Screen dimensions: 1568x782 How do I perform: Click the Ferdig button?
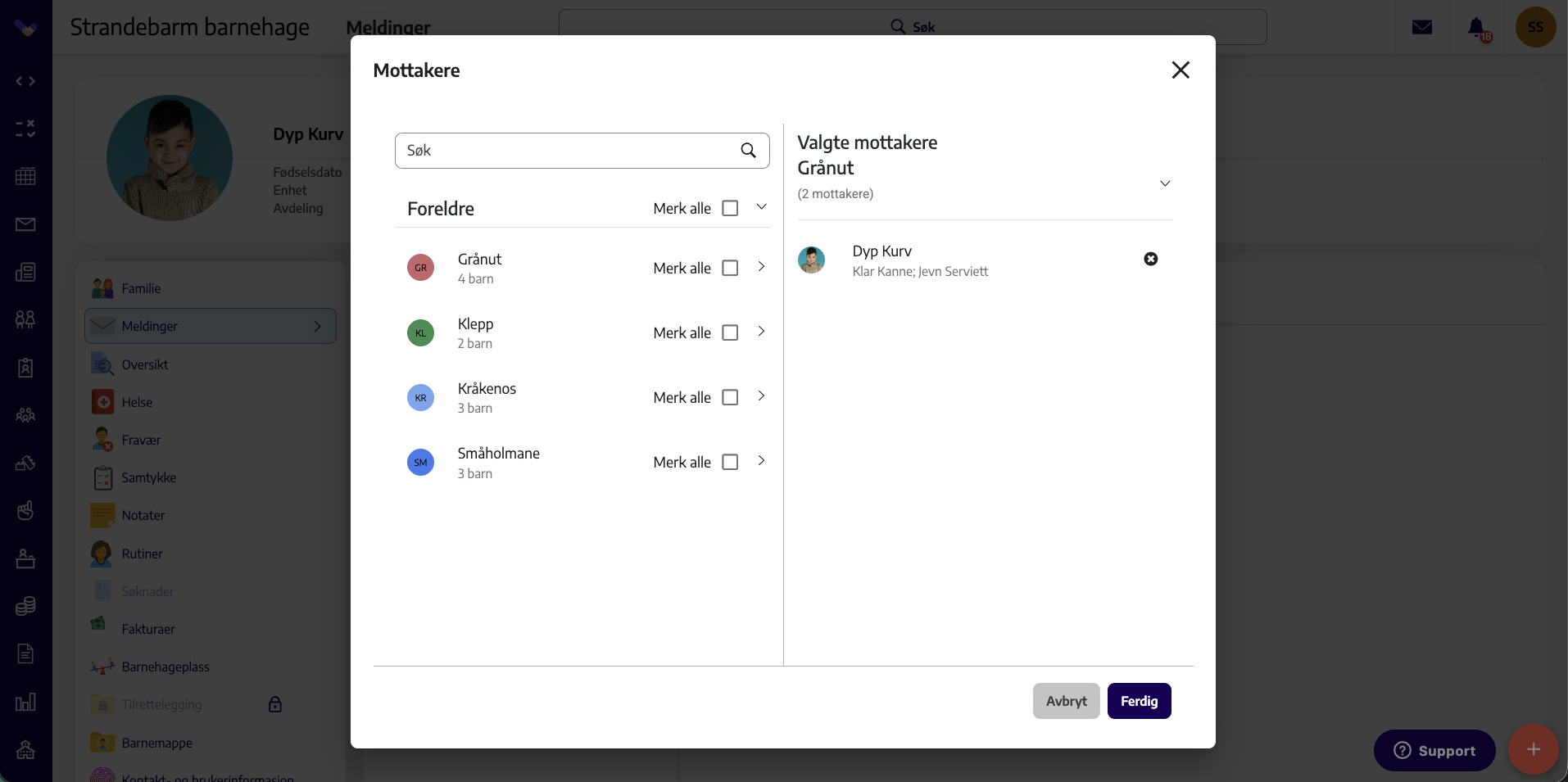point(1139,701)
